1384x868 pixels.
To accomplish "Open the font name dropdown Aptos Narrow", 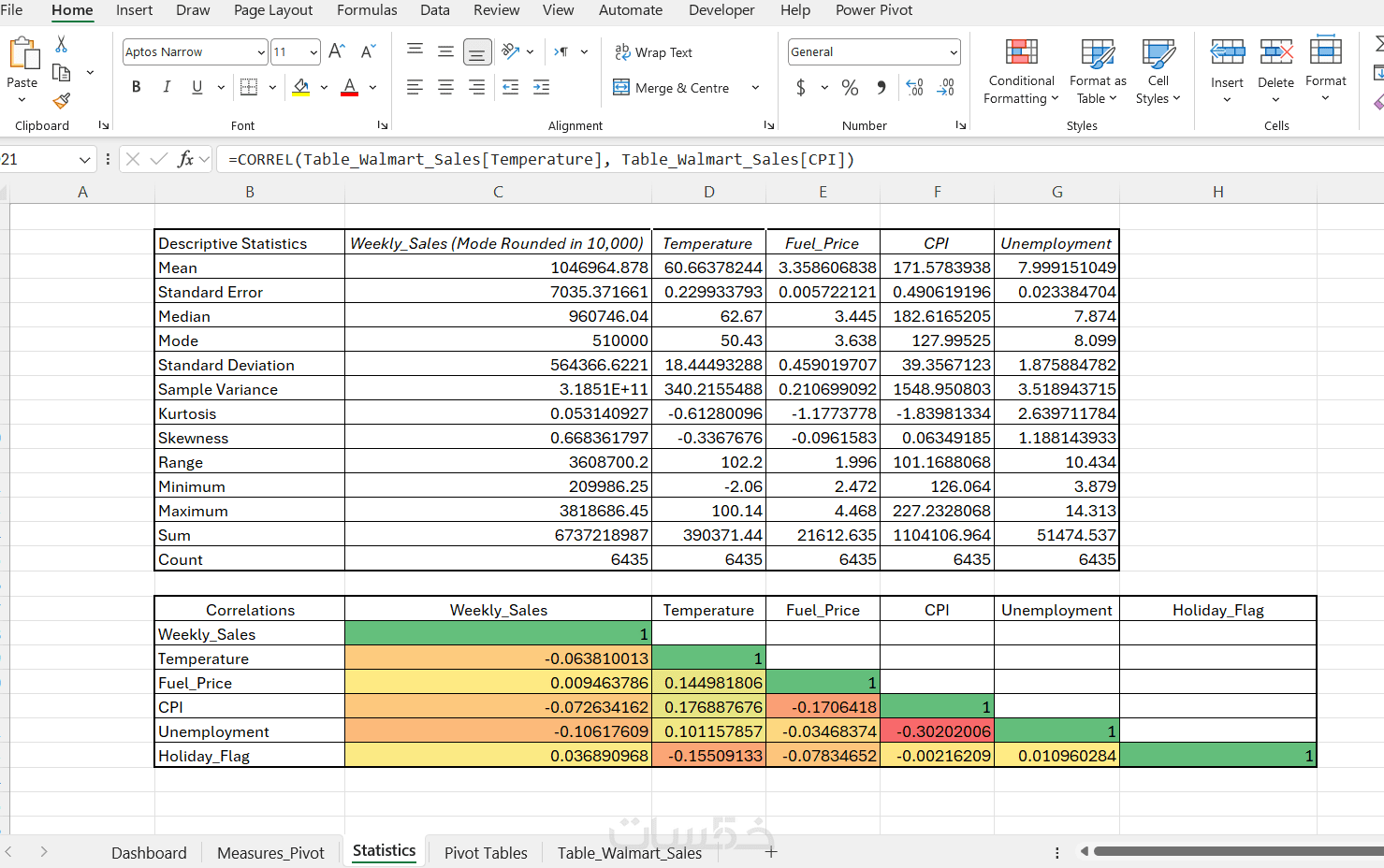I will point(261,52).
